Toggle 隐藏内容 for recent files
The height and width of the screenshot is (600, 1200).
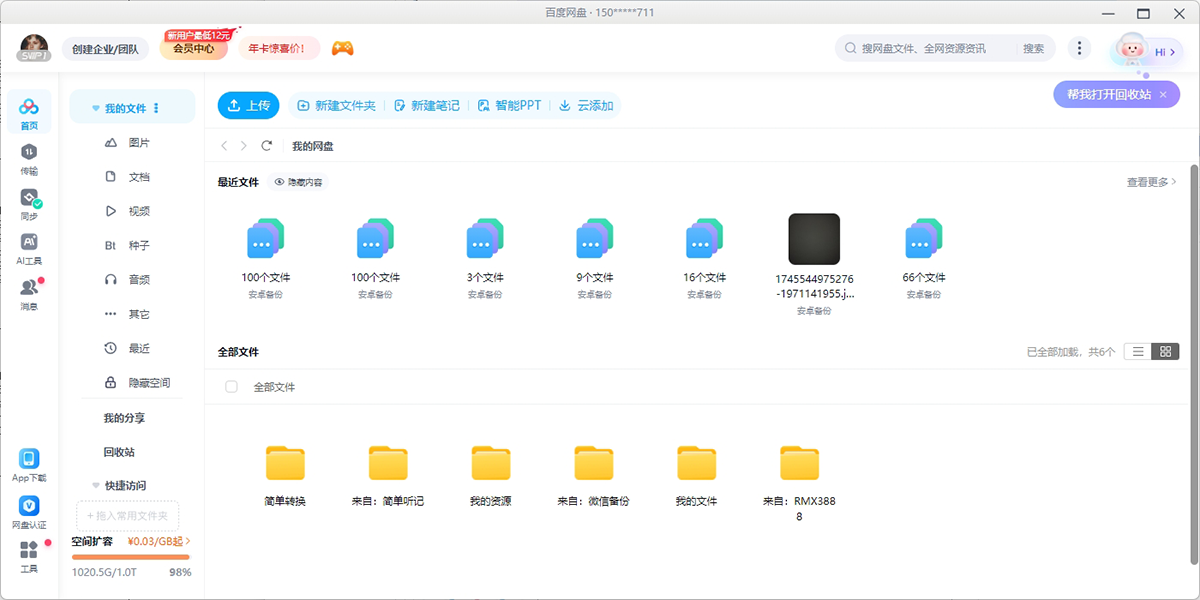(x=298, y=182)
